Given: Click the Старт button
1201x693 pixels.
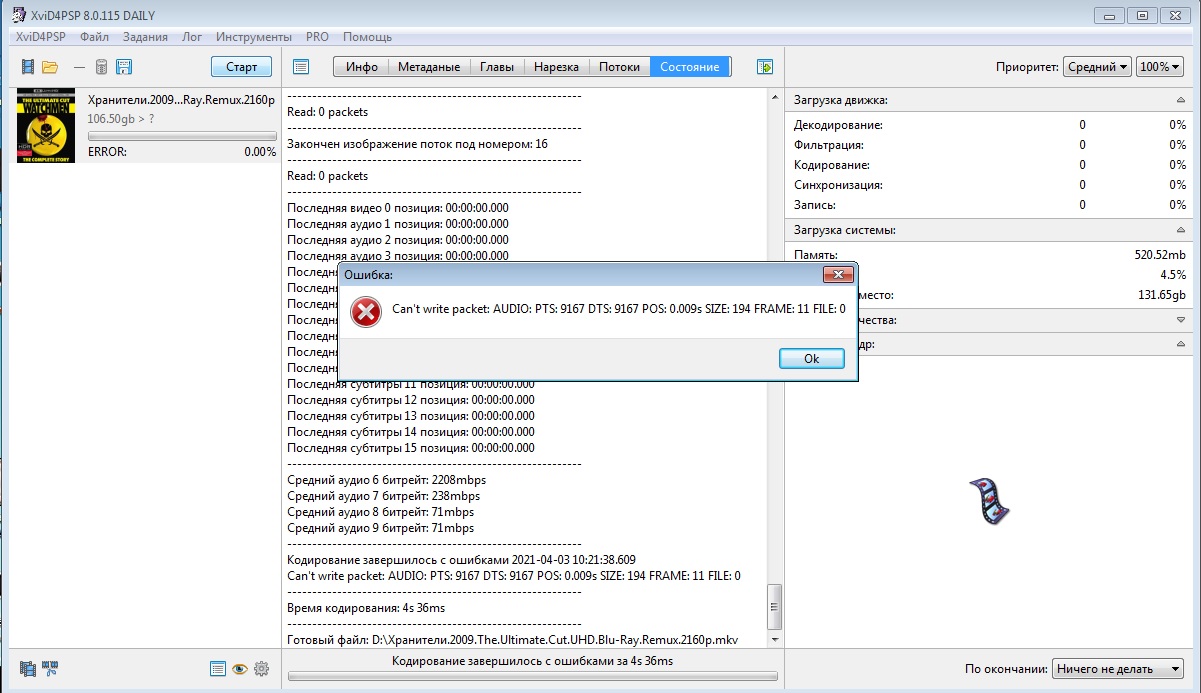Looking at the screenshot, I should pos(241,67).
